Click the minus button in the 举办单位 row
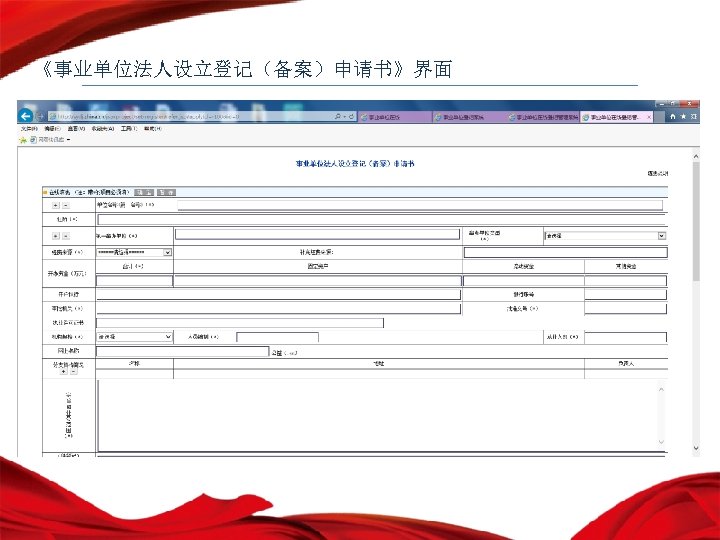Screen dimensions: 720x540 (x=66, y=236)
